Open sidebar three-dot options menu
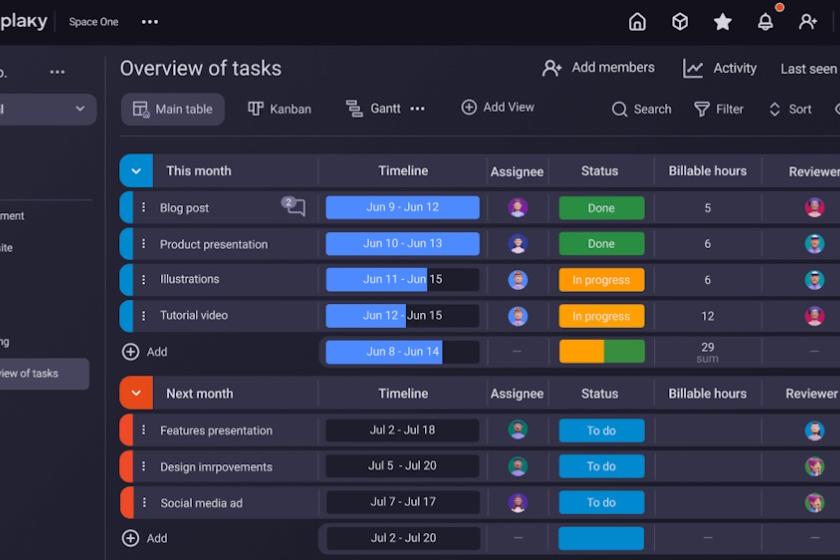The image size is (840, 560). (57, 72)
